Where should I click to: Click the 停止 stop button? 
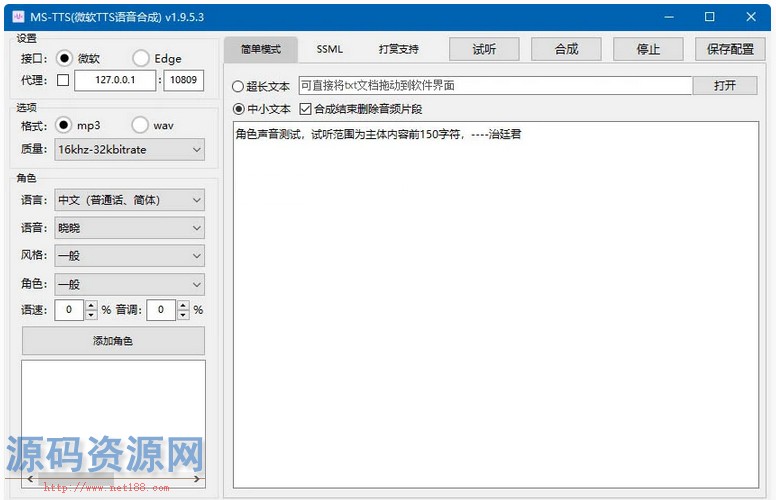[648, 49]
